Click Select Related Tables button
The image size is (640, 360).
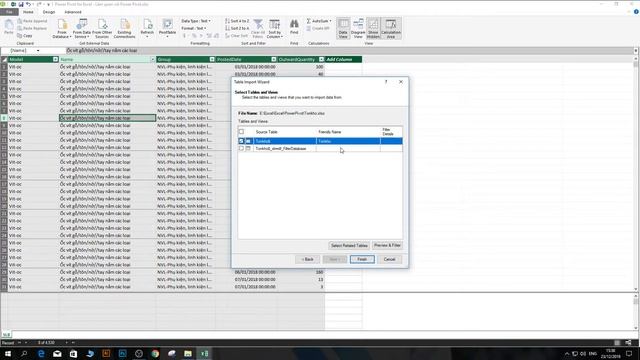click(x=349, y=246)
